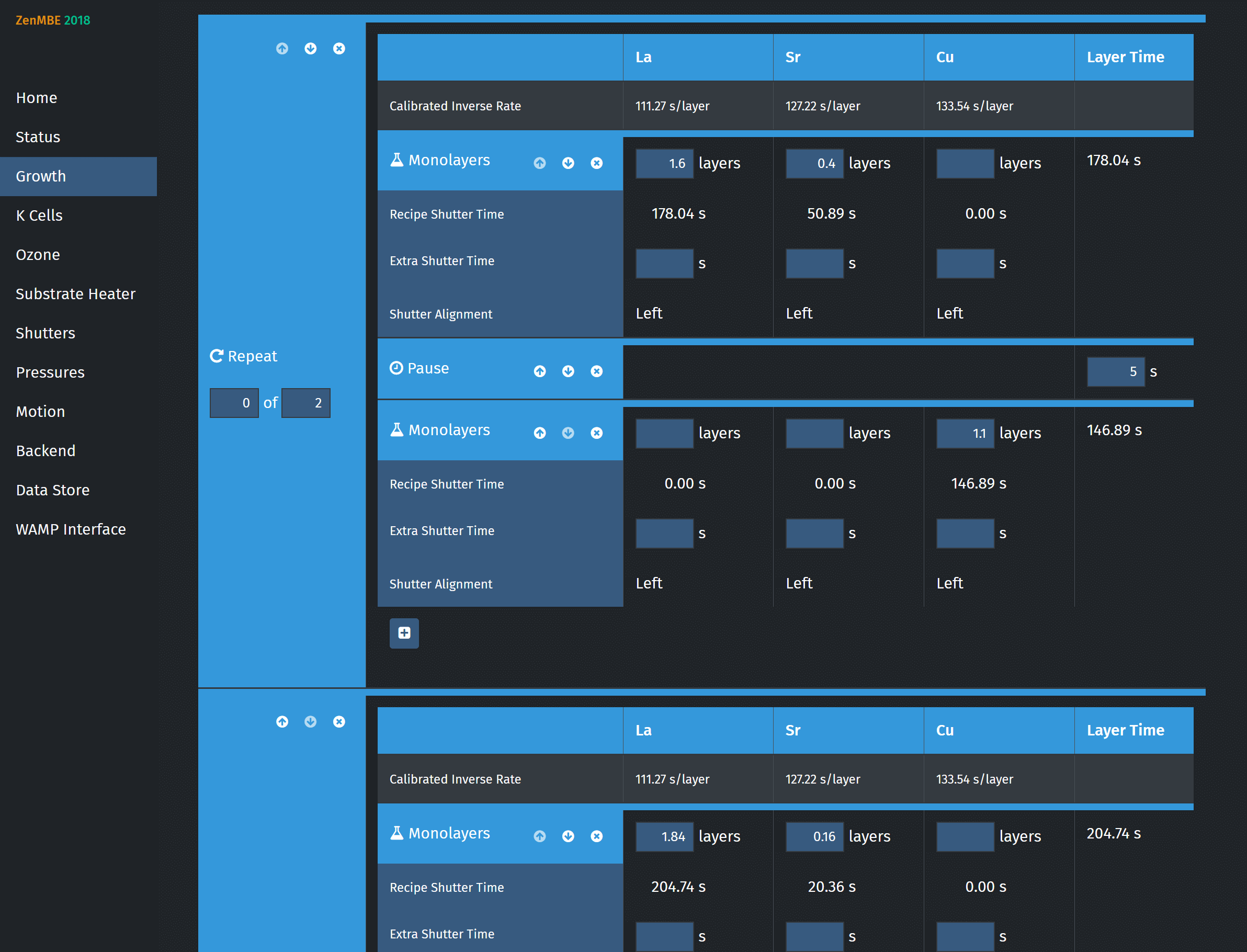Delete second repeat block

point(339,721)
